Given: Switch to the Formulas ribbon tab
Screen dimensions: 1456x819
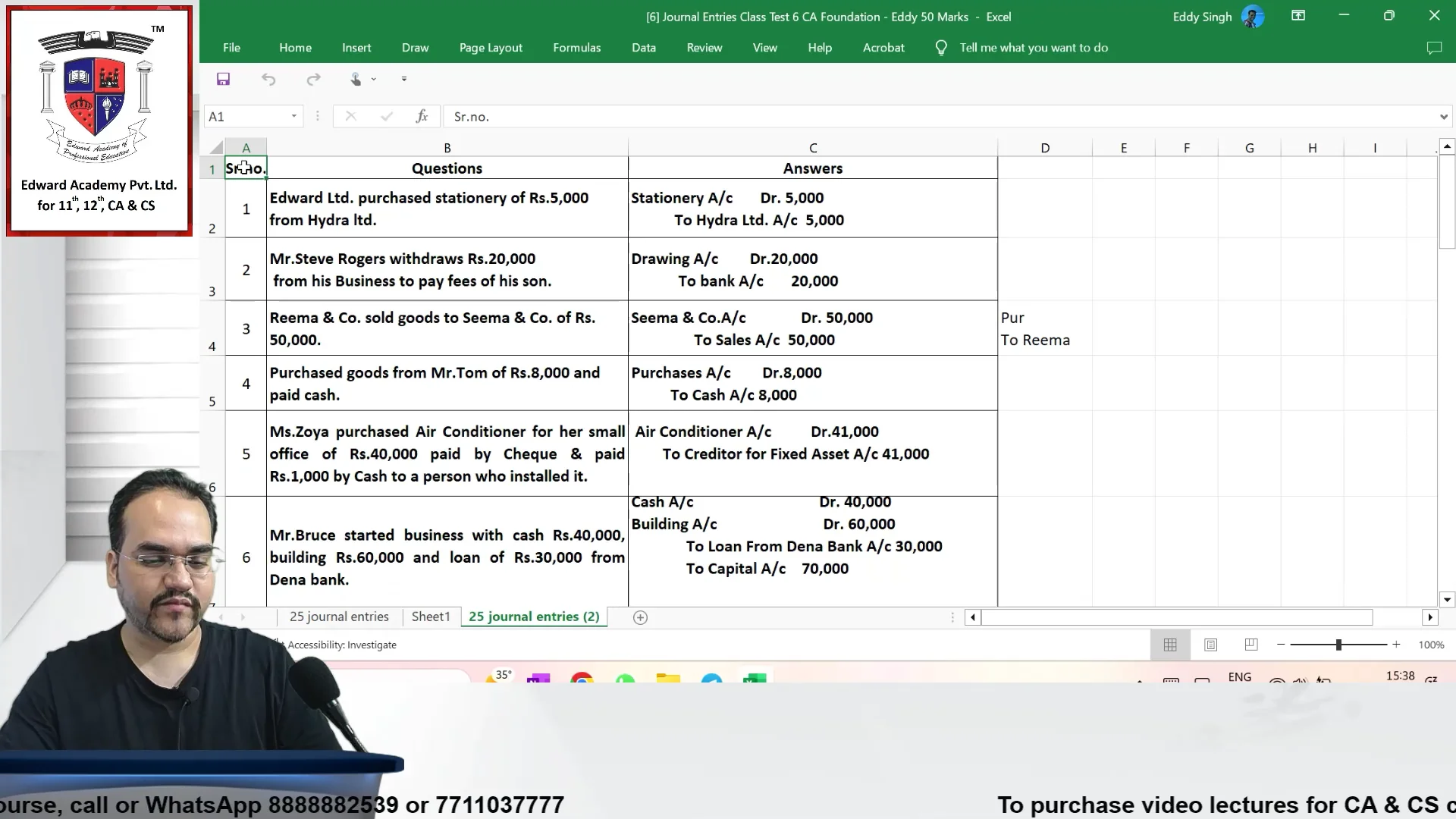Looking at the screenshot, I should (x=576, y=47).
